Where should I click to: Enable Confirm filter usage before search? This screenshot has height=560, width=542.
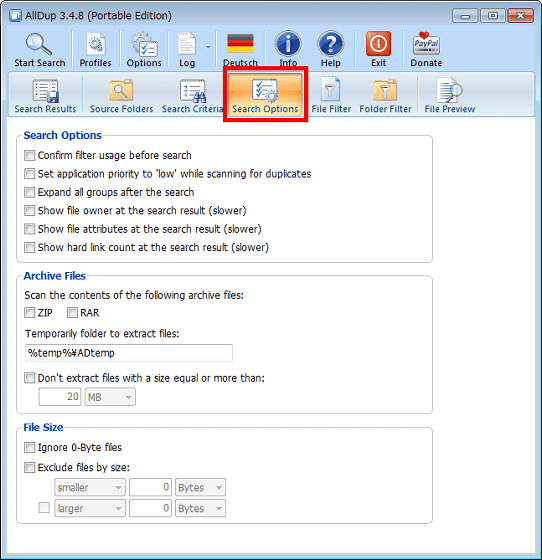[x=29, y=155]
